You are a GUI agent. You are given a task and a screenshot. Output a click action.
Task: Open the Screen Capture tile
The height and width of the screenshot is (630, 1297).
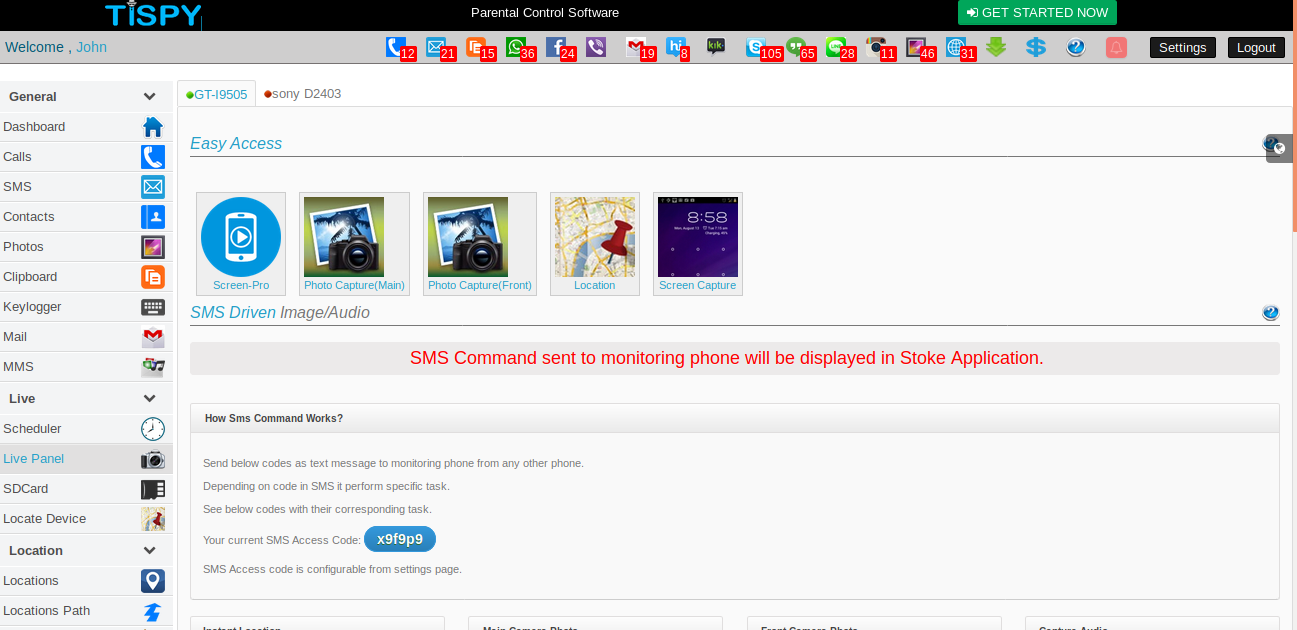697,244
